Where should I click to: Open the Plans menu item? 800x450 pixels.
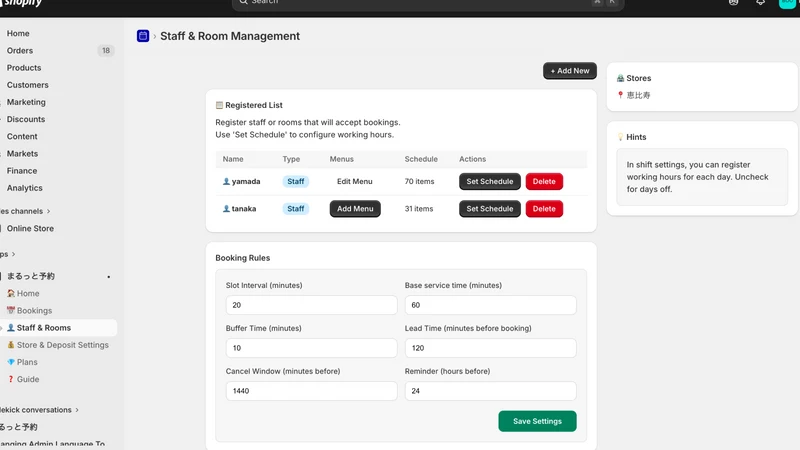pyautogui.click(x=22, y=362)
